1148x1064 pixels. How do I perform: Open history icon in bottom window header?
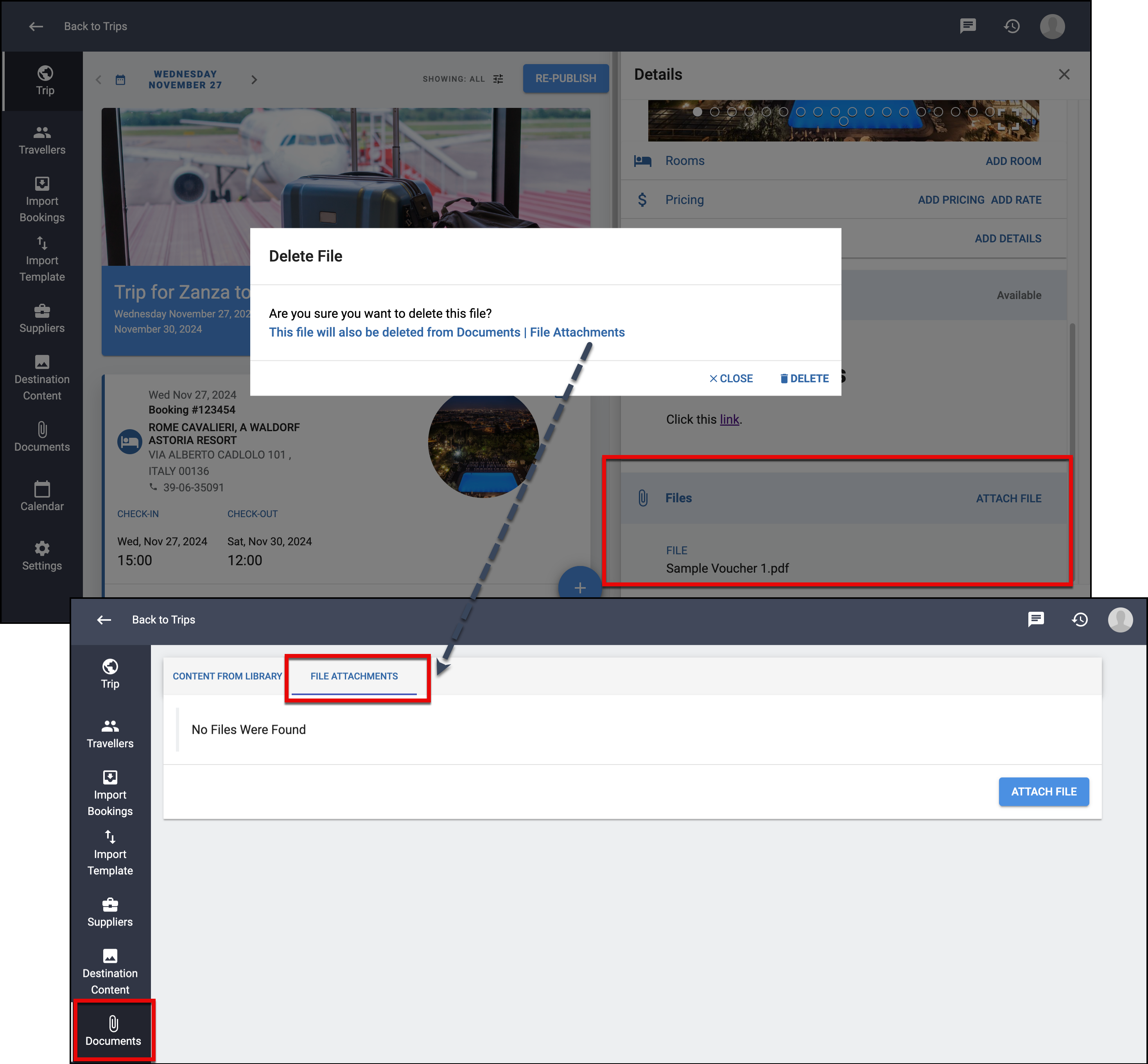tap(1080, 620)
